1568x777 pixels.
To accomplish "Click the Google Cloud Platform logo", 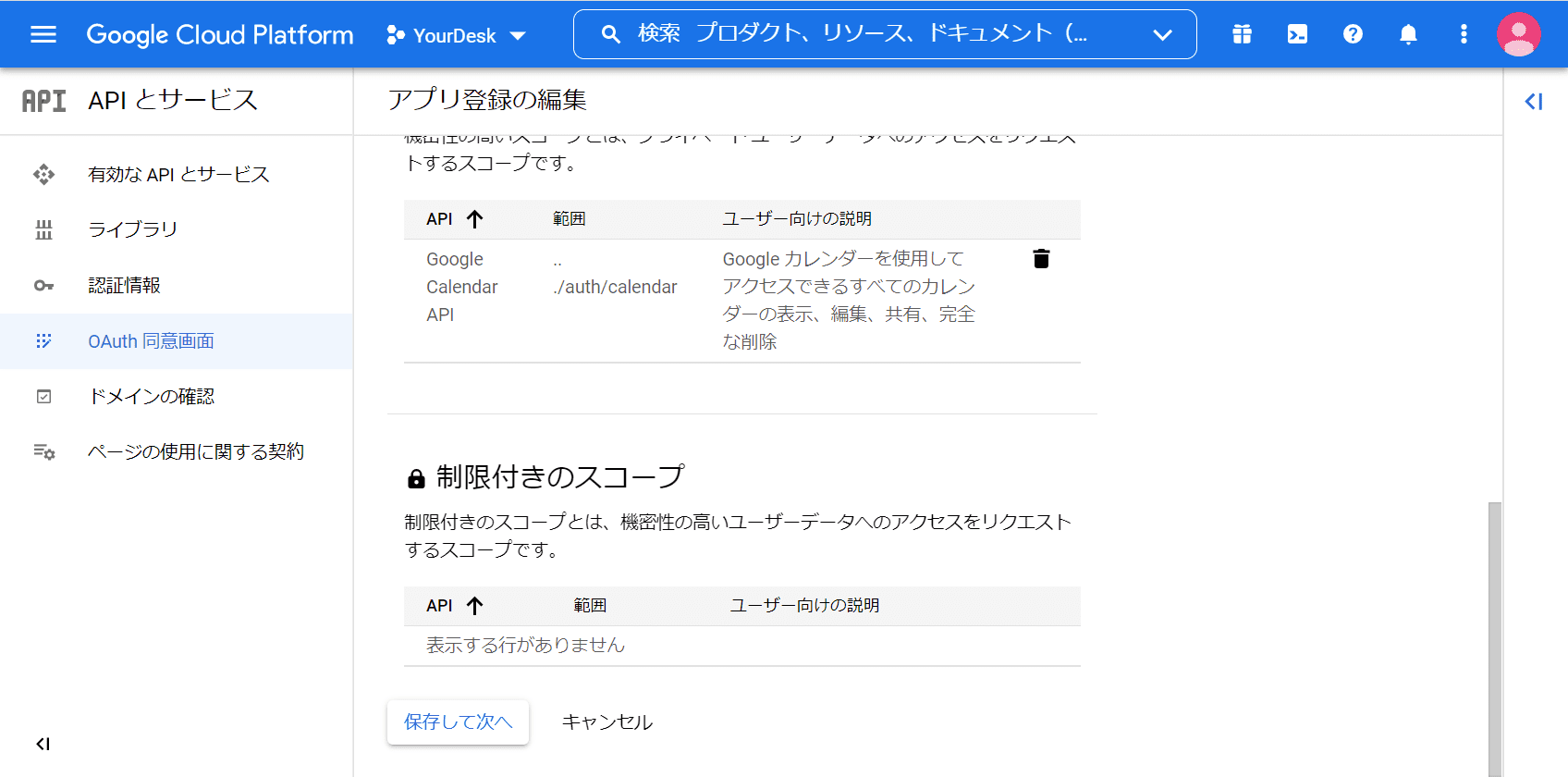I will pyautogui.click(x=220, y=34).
